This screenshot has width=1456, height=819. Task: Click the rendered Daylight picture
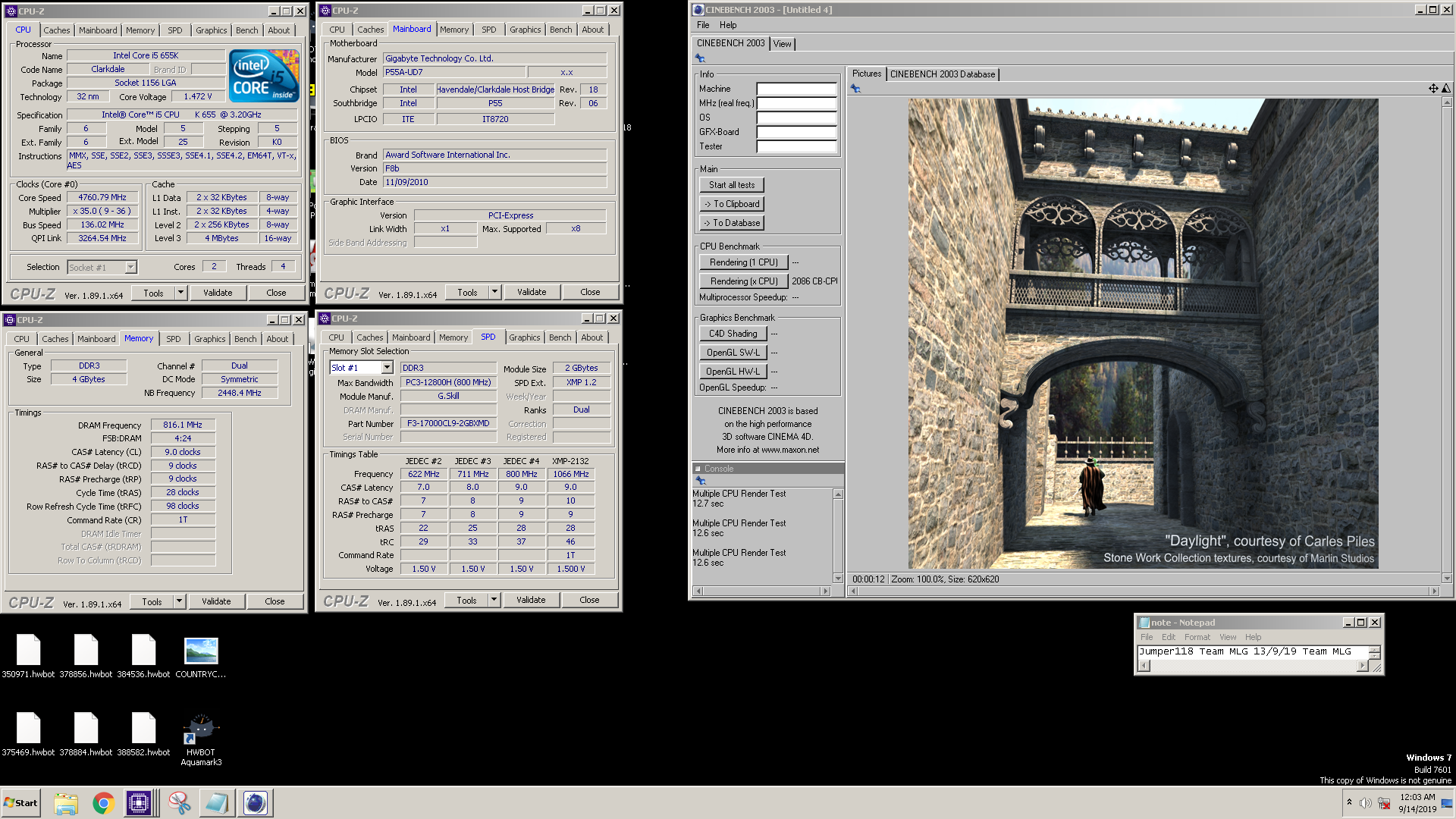click(1143, 334)
